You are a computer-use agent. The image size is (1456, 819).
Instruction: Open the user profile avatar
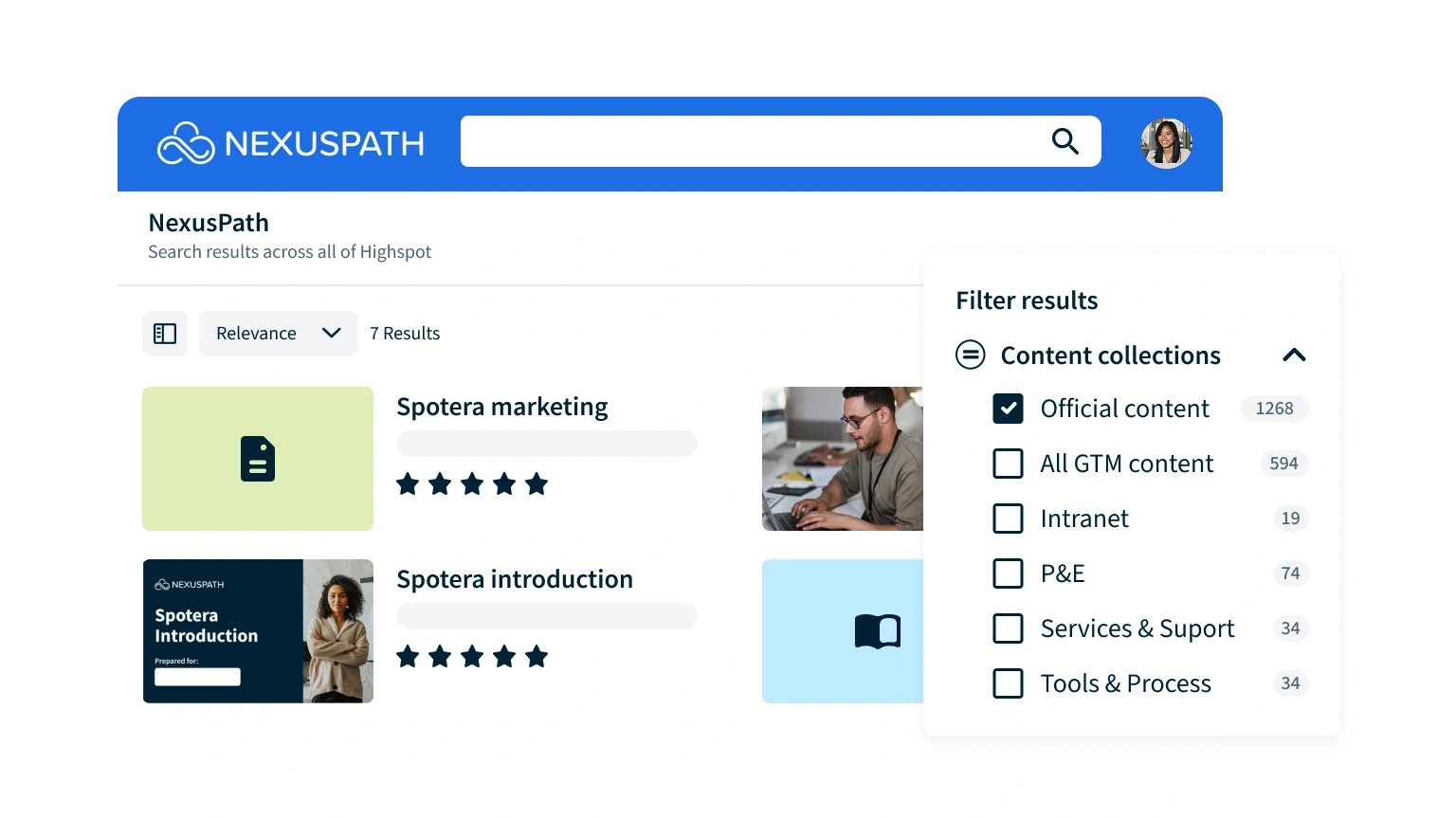[1165, 143]
